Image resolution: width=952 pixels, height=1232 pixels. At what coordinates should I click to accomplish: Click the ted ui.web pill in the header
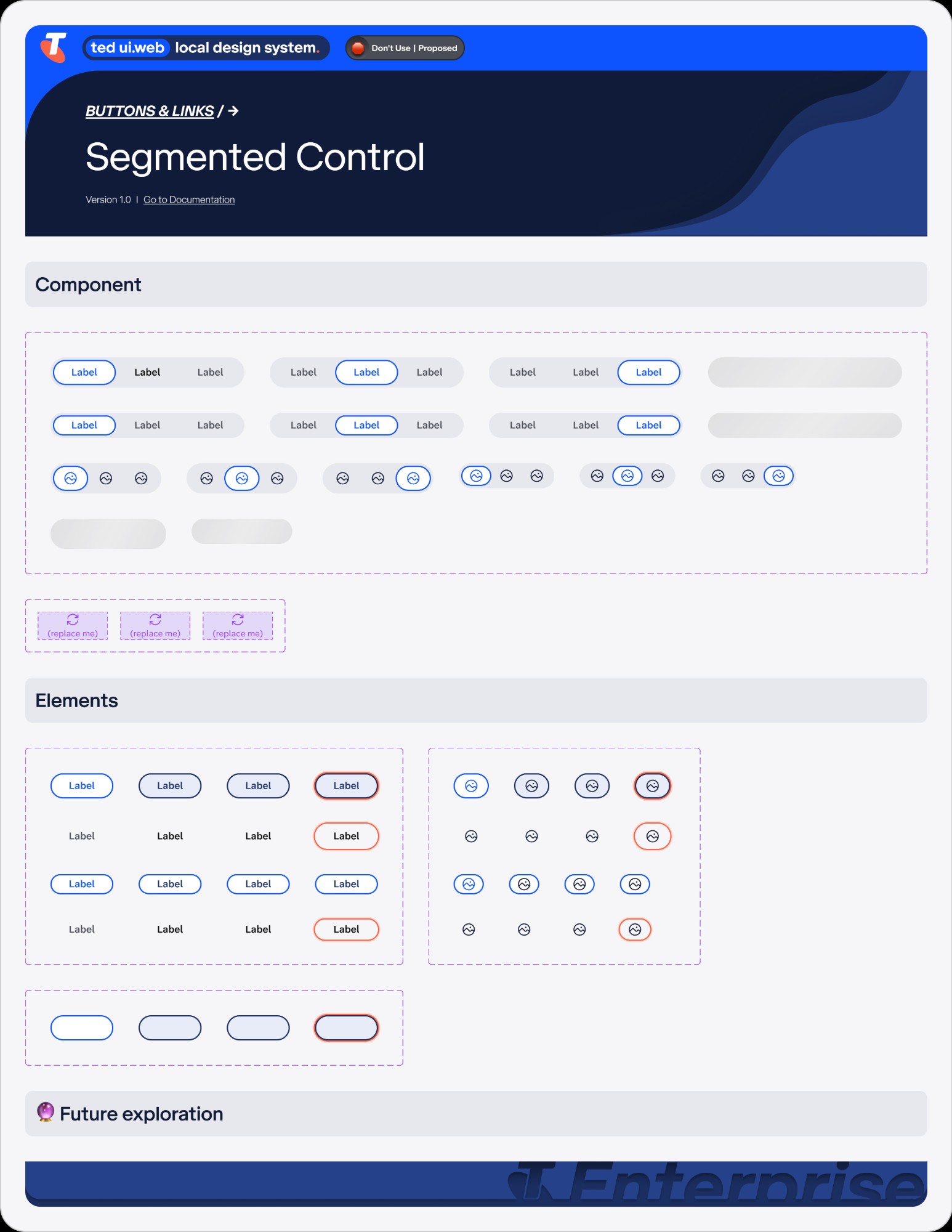click(x=127, y=47)
